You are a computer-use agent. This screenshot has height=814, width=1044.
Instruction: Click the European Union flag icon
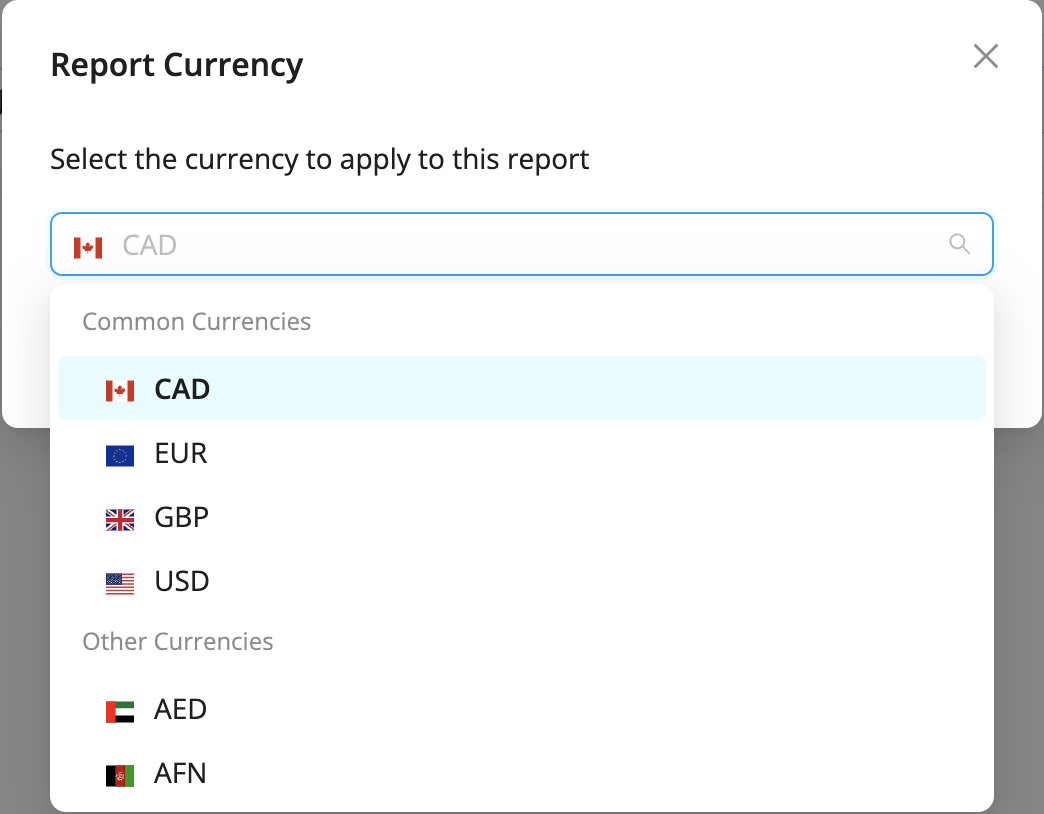[x=120, y=456]
